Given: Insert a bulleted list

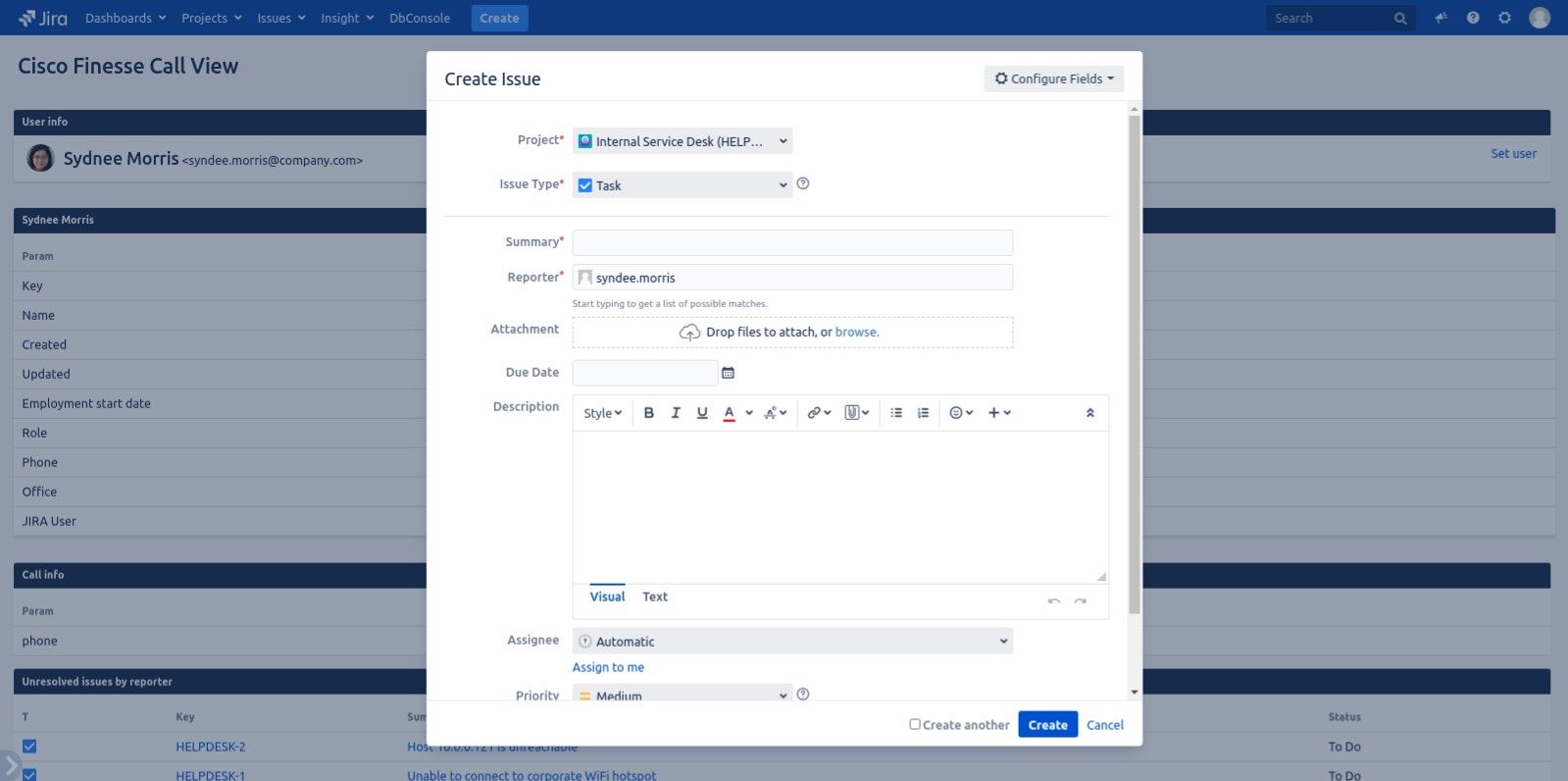Looking at the screenshot, I should [896, 413].
